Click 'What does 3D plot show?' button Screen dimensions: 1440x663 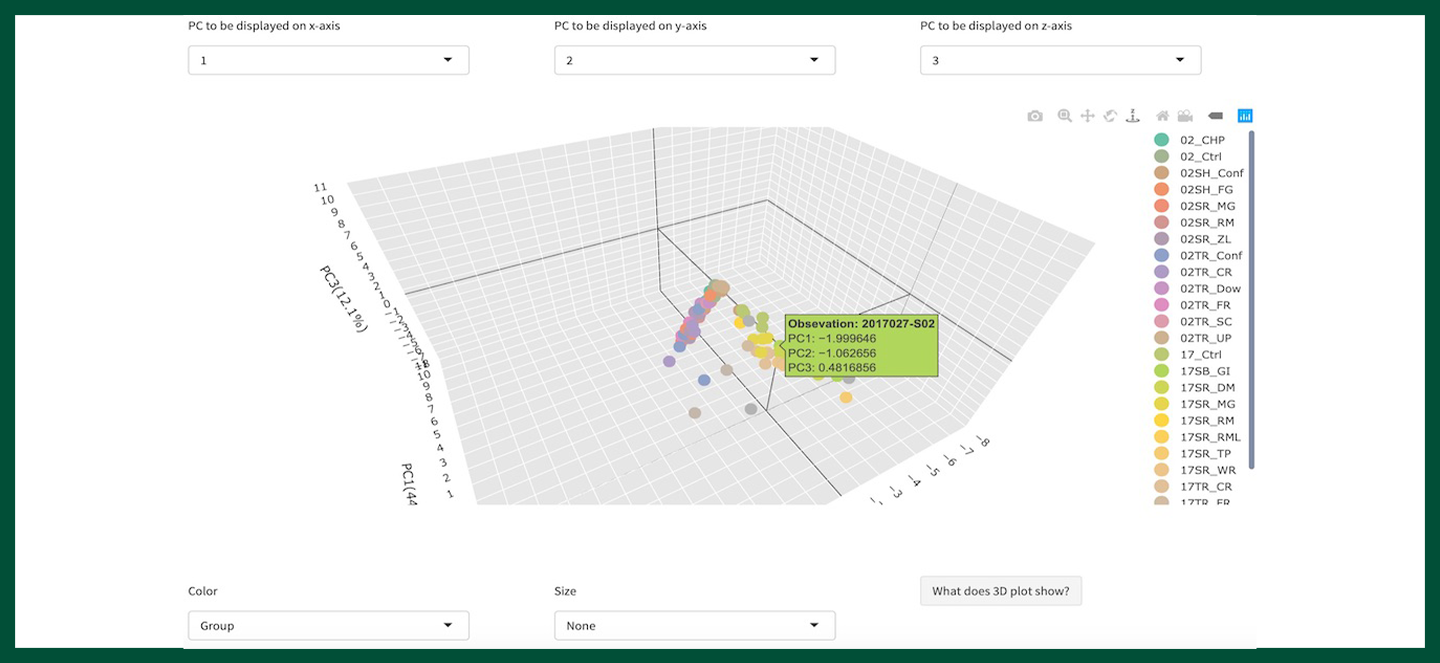point(1000,591)
